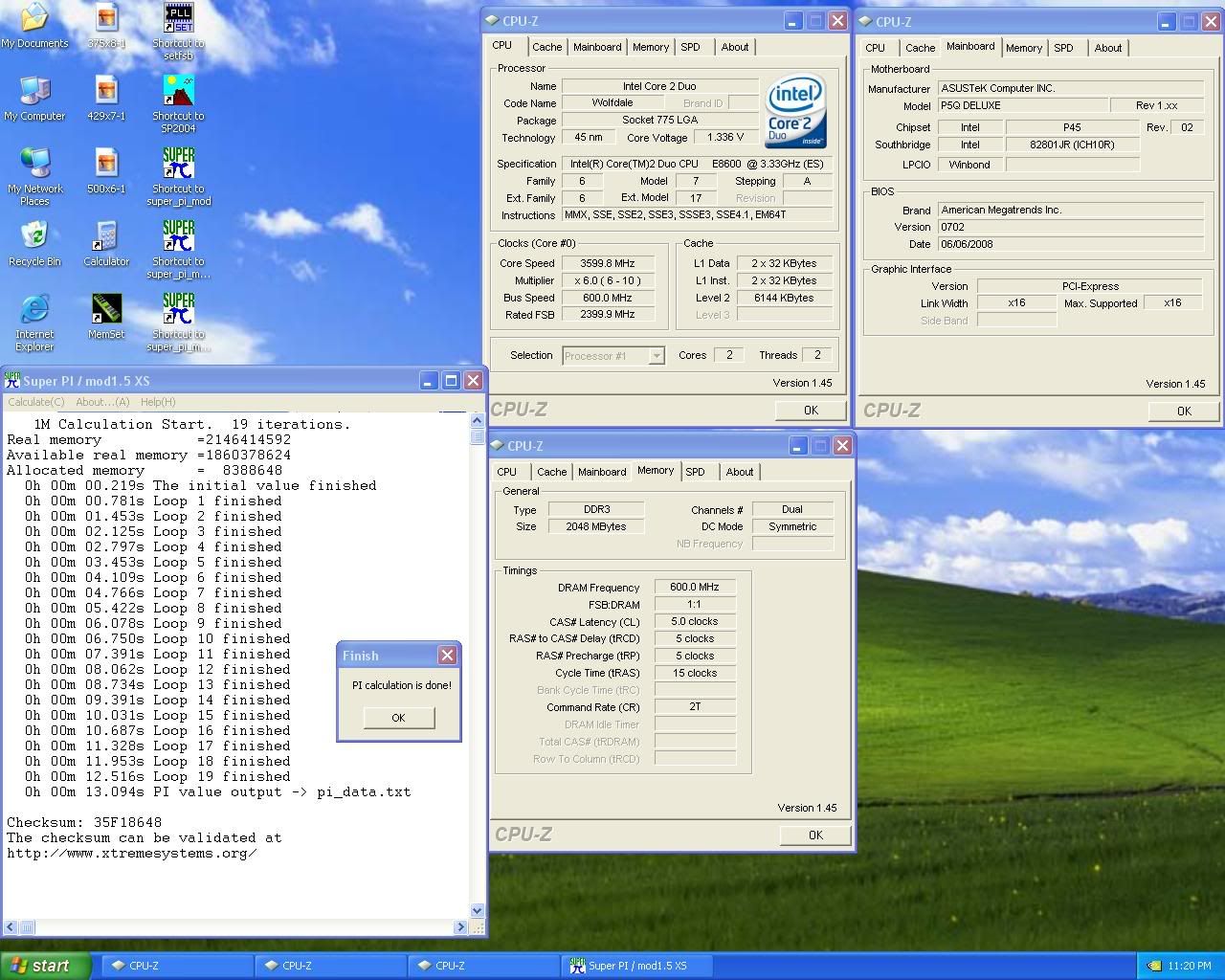Switch to SPD tab in CPU-Z CPU window

click(x=690, y=47)
